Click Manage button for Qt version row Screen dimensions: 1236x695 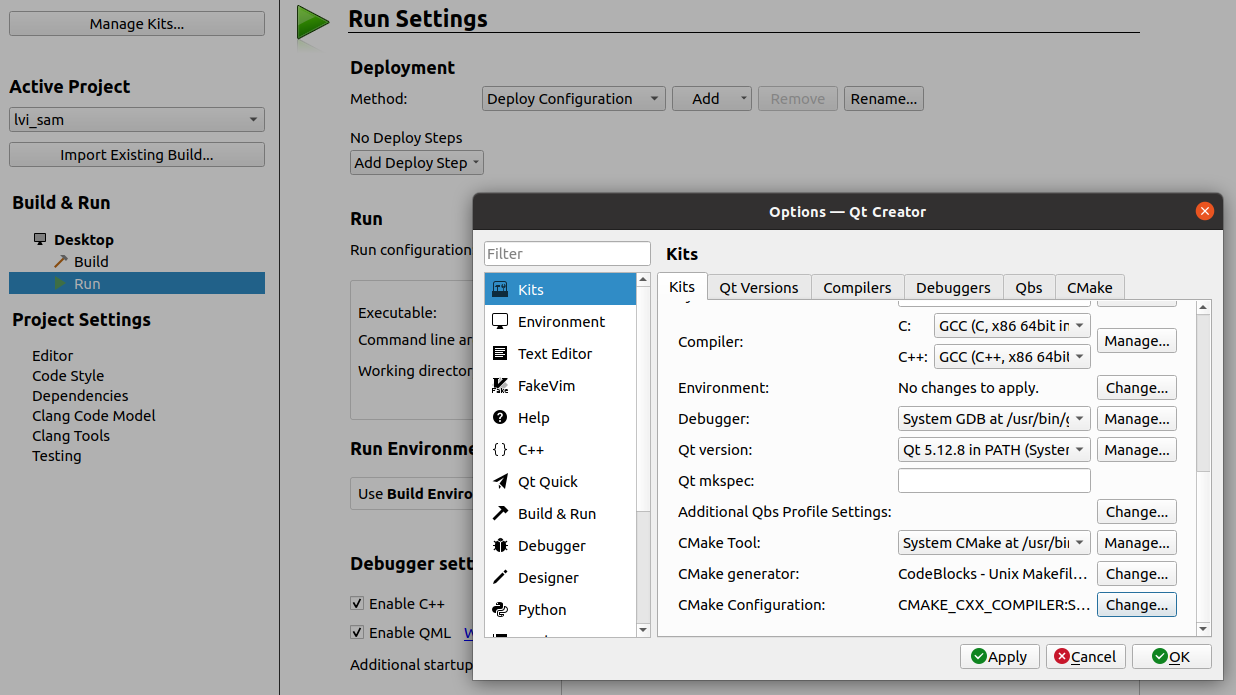click(x=1137, y=450)
